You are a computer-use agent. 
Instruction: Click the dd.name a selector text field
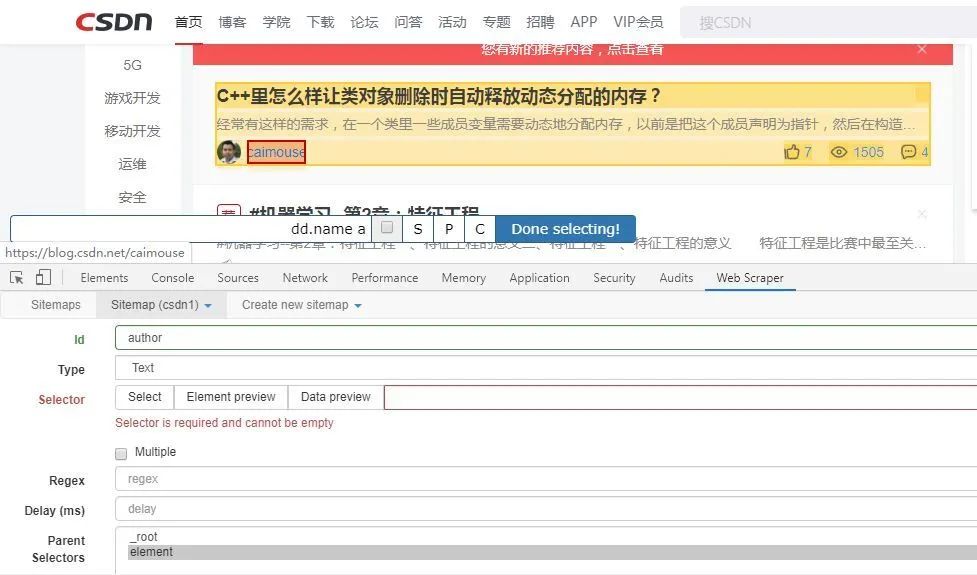coord(191,229)
